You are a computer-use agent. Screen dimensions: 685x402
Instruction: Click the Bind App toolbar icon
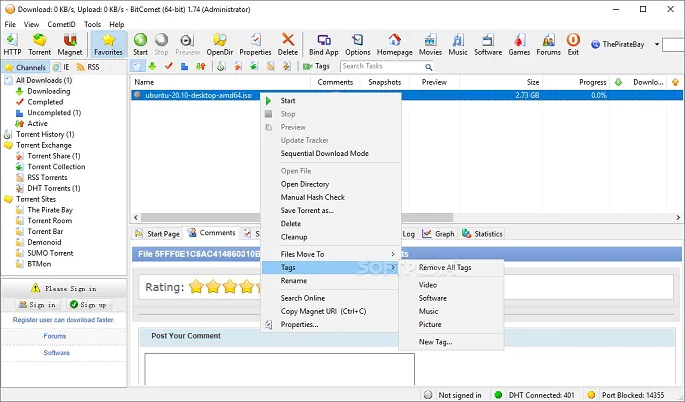[324, 44]
